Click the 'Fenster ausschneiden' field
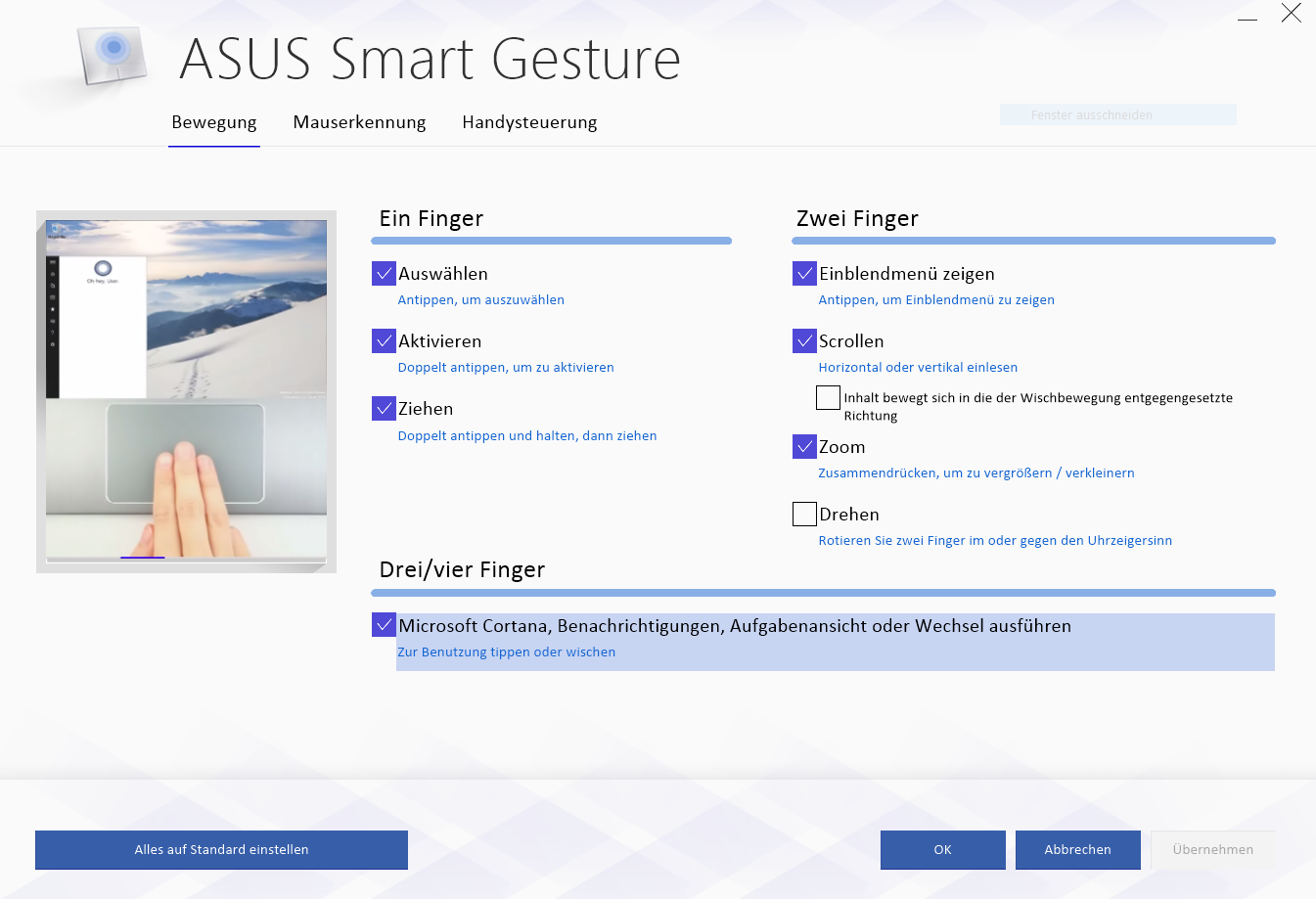The width and height of the screenshot is (1316, 899). pyautogui.click(x=1118, y=114)
